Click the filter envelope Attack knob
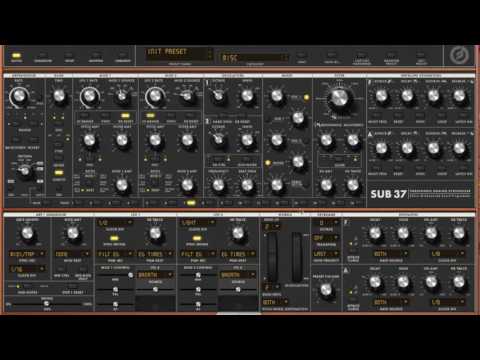This screenshot has height=360, width=480. (x=381, y=96)
